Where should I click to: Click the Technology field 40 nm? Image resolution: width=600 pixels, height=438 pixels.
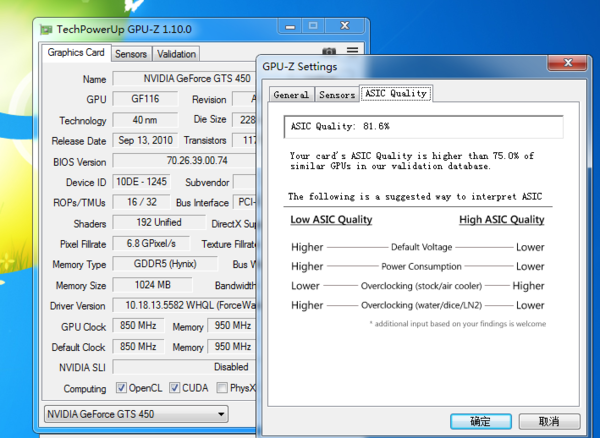(145, 120)
